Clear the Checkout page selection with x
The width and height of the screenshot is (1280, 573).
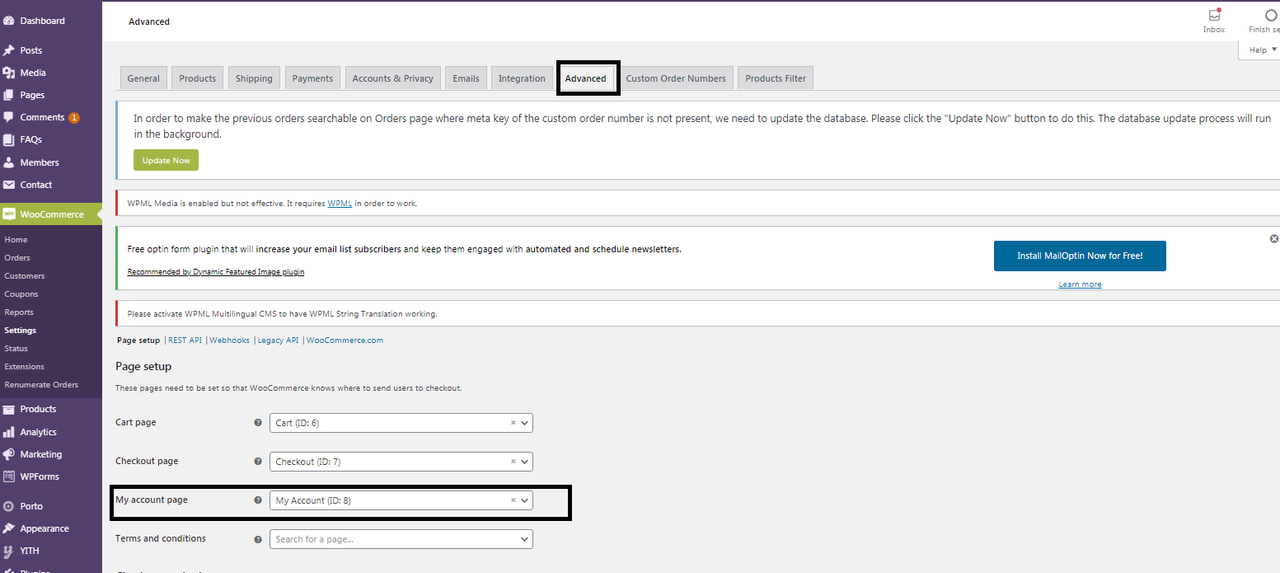pos(513,462)
